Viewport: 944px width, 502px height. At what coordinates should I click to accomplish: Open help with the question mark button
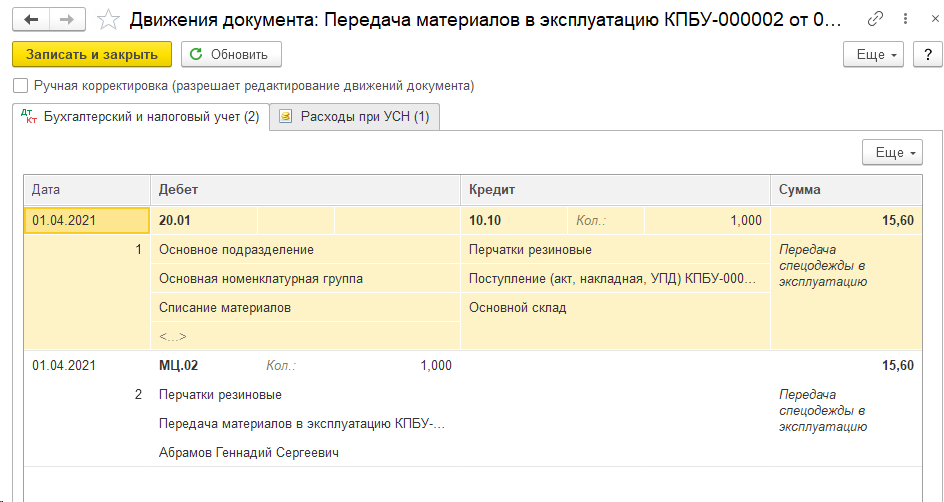(927, 54)
